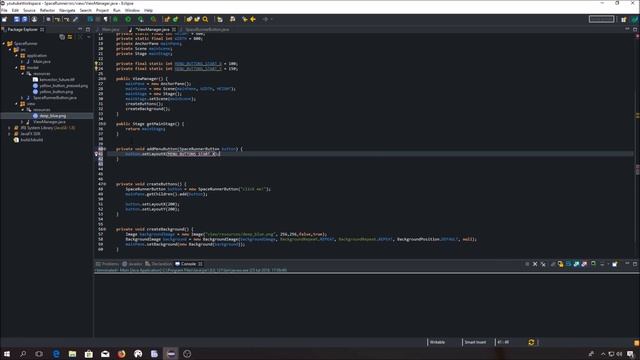Select deep_blue.png in Package Explorer
The image size is (640, 360).
[52, 116]
